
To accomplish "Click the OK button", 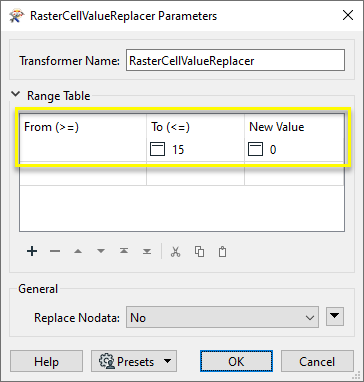I will 236,361.
